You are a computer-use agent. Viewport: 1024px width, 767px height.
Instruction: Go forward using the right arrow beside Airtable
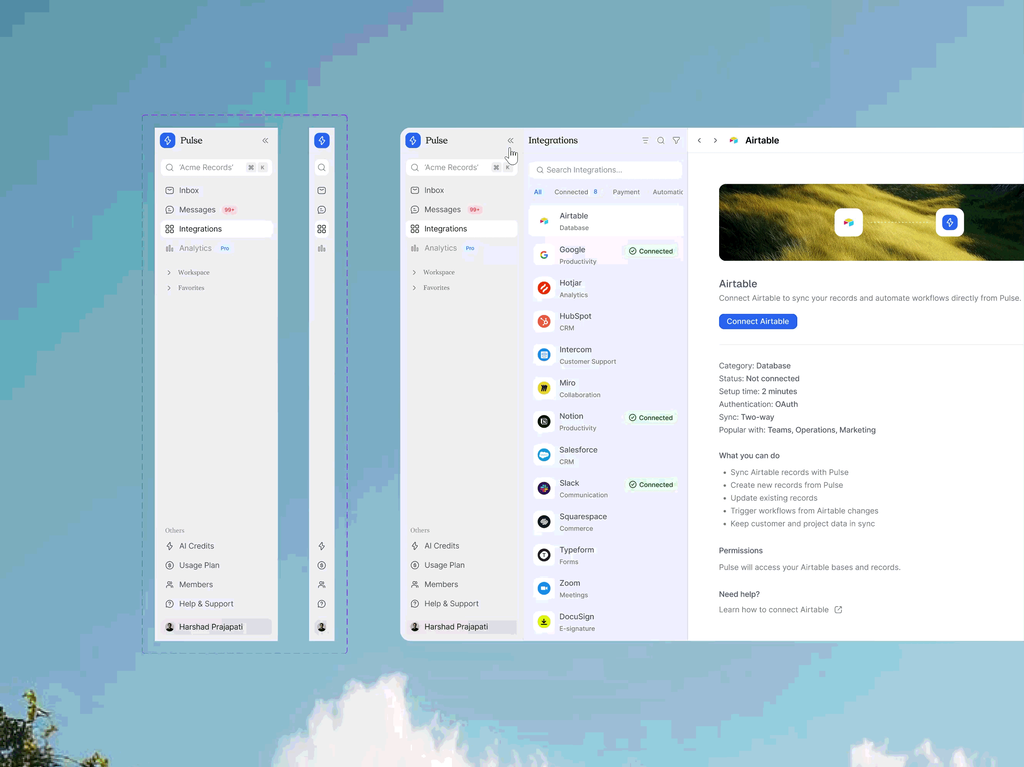coord(715,140)
